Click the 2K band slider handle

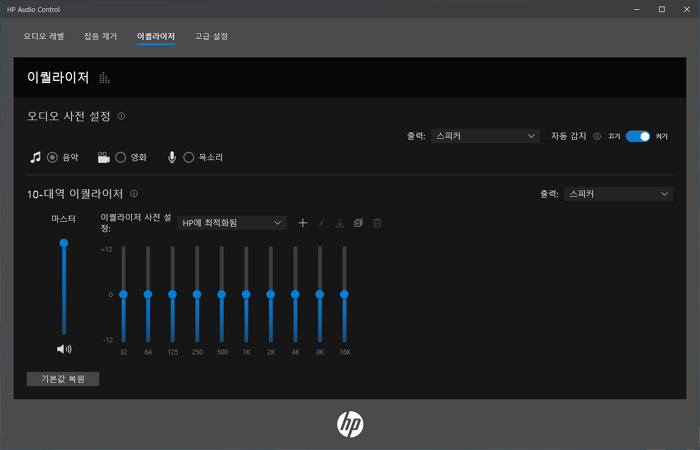coord(271,294)
